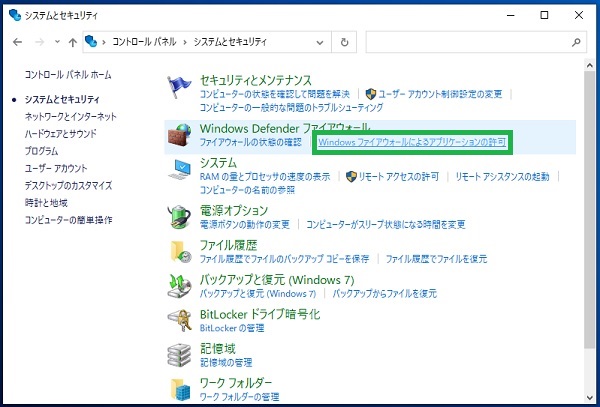
Task: Open ネットワークとインターネット category in sidebar
Action: (x=70, y=117)
